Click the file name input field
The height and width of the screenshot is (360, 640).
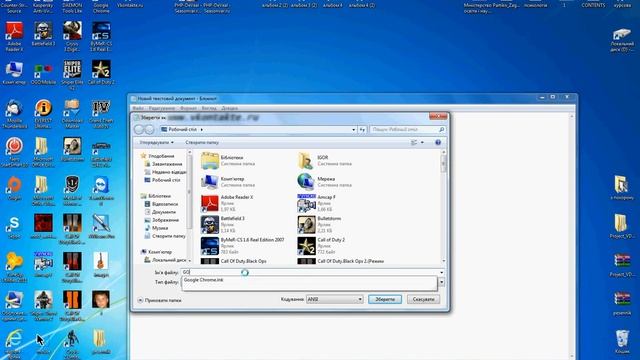[x=309, y=272]
